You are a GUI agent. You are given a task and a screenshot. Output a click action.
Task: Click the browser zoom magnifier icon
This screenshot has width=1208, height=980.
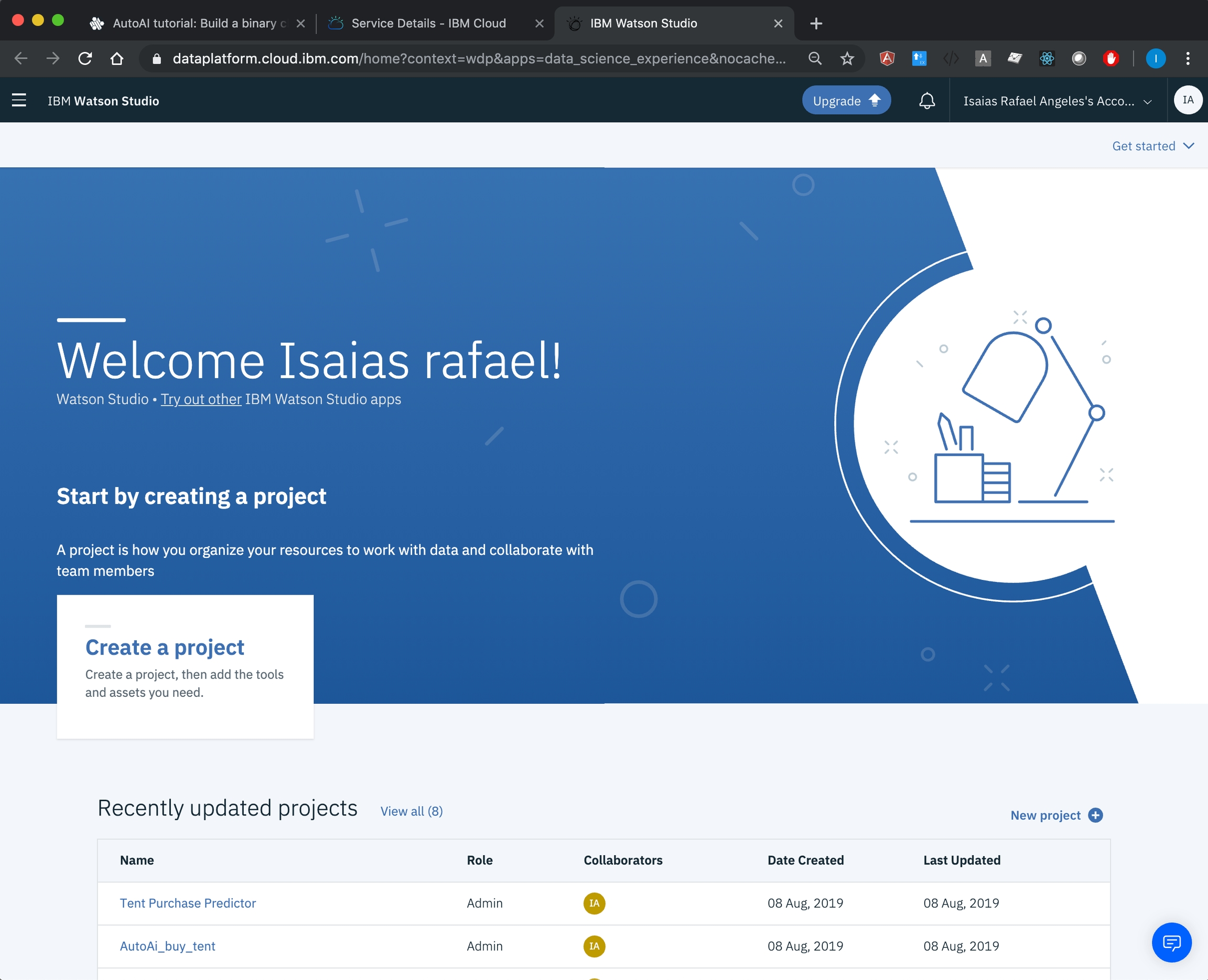(815, 58)
